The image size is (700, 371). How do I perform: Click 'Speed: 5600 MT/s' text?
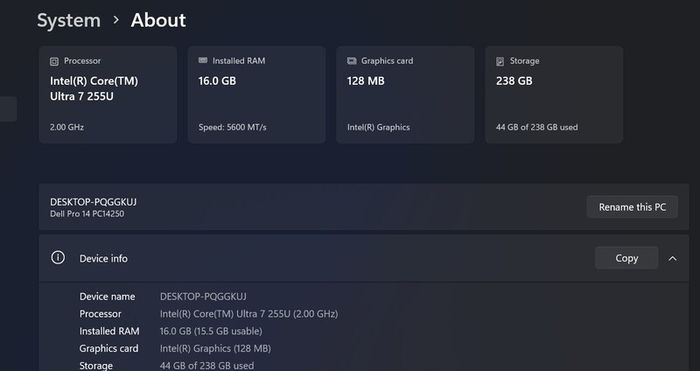click(233, 127)
